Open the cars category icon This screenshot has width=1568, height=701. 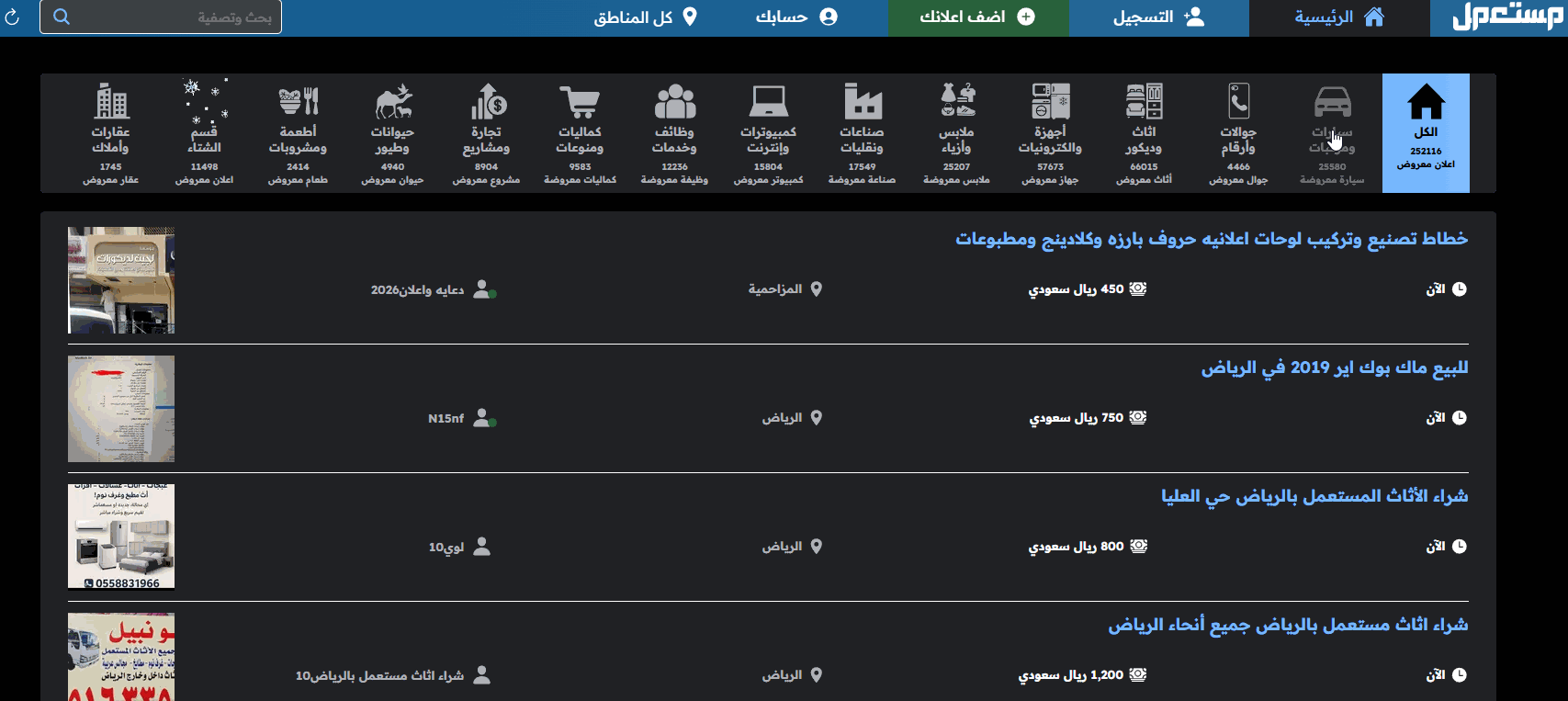1332,103
